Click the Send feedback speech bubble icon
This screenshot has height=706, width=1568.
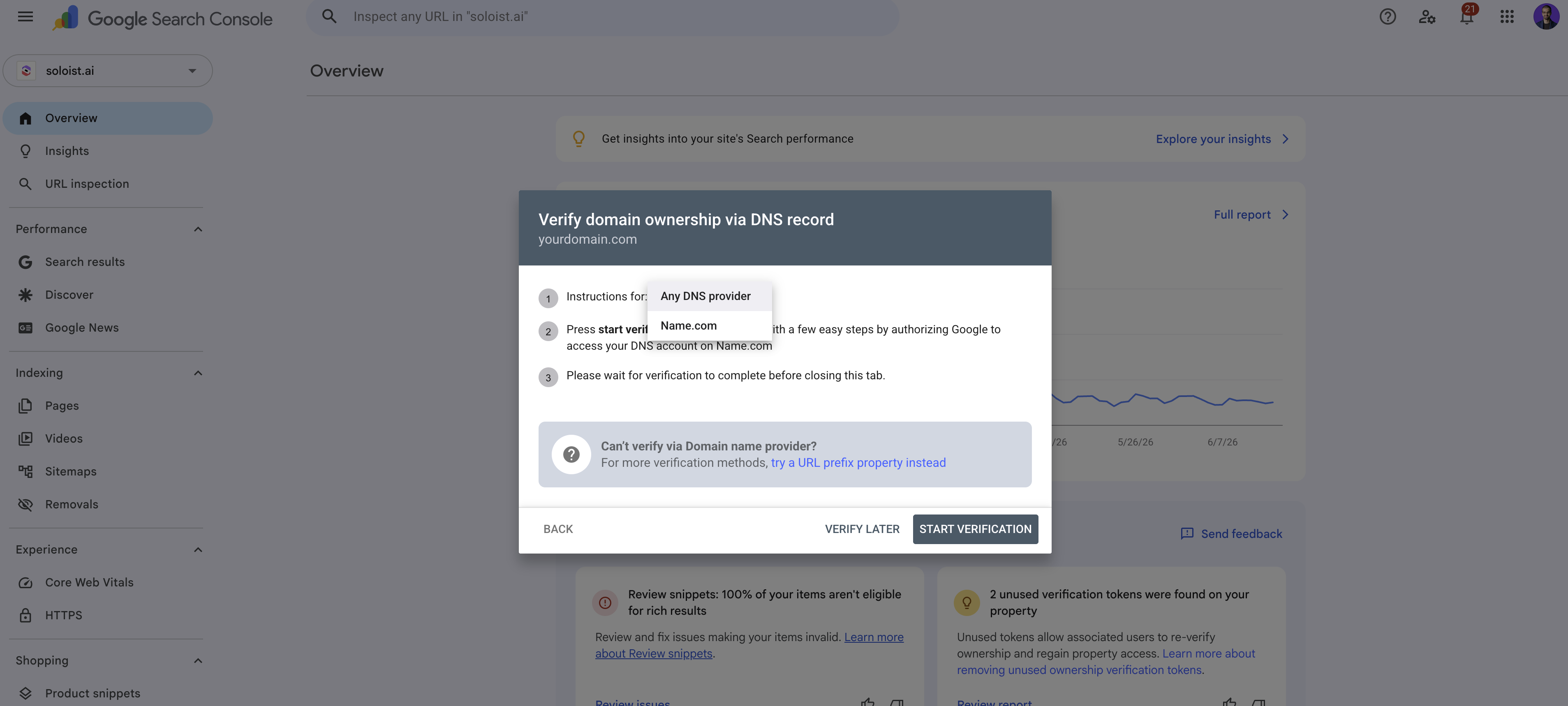tap(1186, 534)
